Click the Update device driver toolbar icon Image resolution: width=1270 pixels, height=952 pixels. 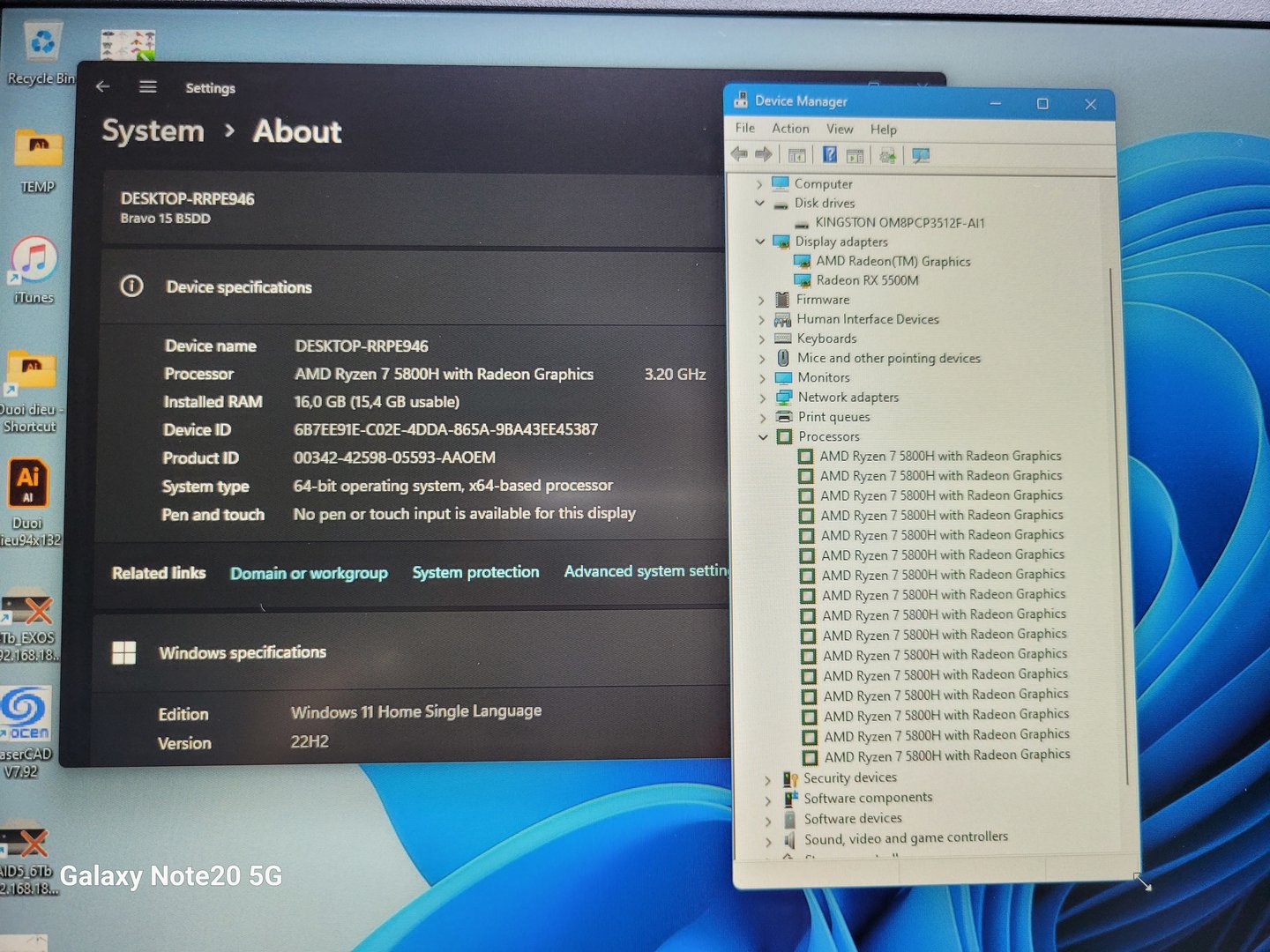tap(887, 156)
